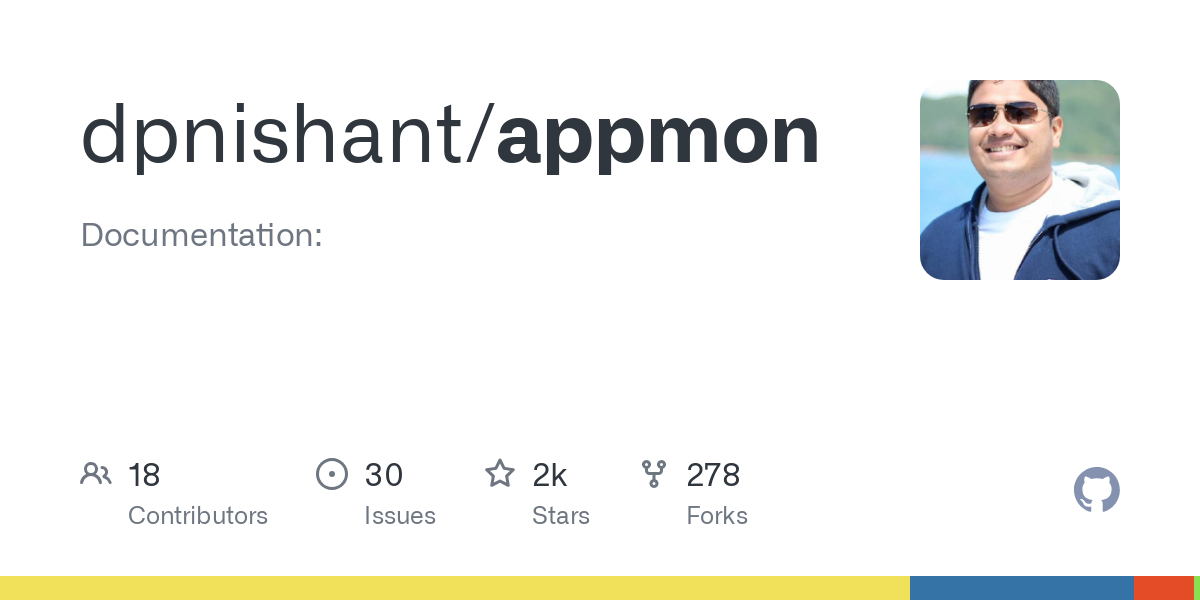Click the Contributors people icon
The height and width of the screenshot is (600, 1200).
click(96, 474)
